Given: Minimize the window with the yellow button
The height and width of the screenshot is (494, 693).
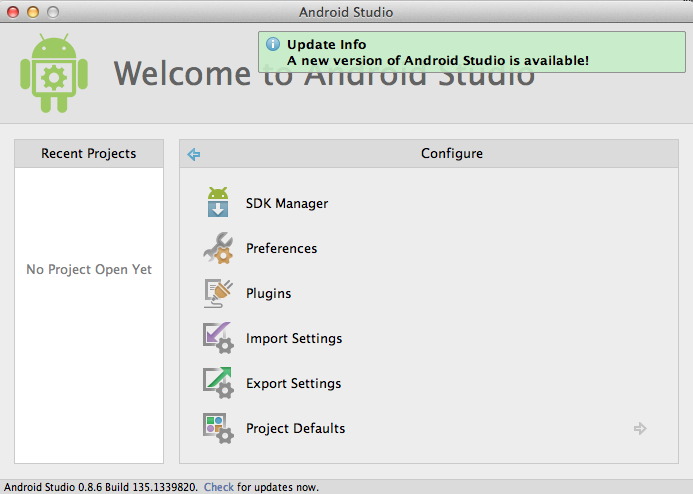Looking at the screenshot, I should pos(33,12).
